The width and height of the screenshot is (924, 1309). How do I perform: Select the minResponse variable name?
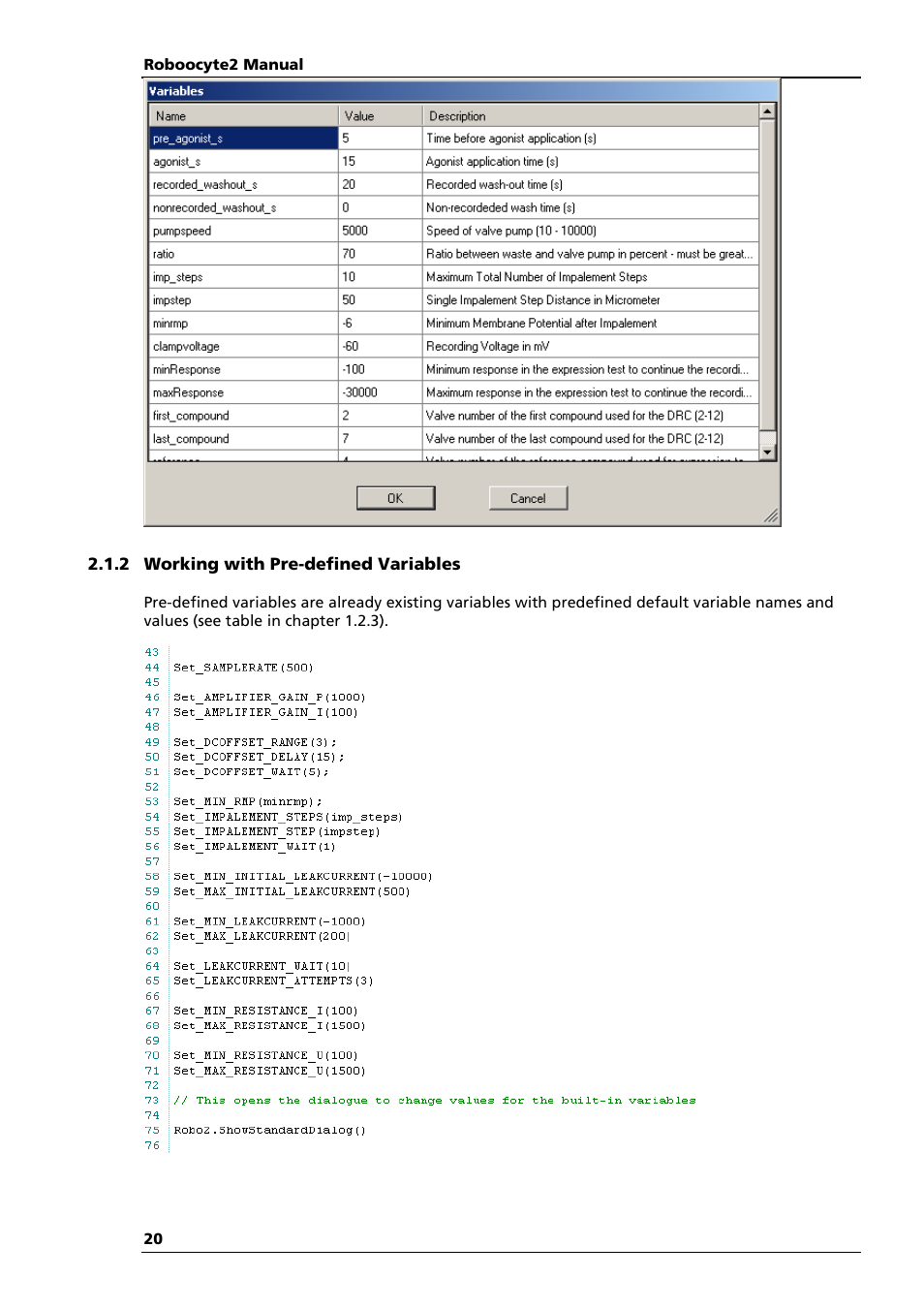186,370
